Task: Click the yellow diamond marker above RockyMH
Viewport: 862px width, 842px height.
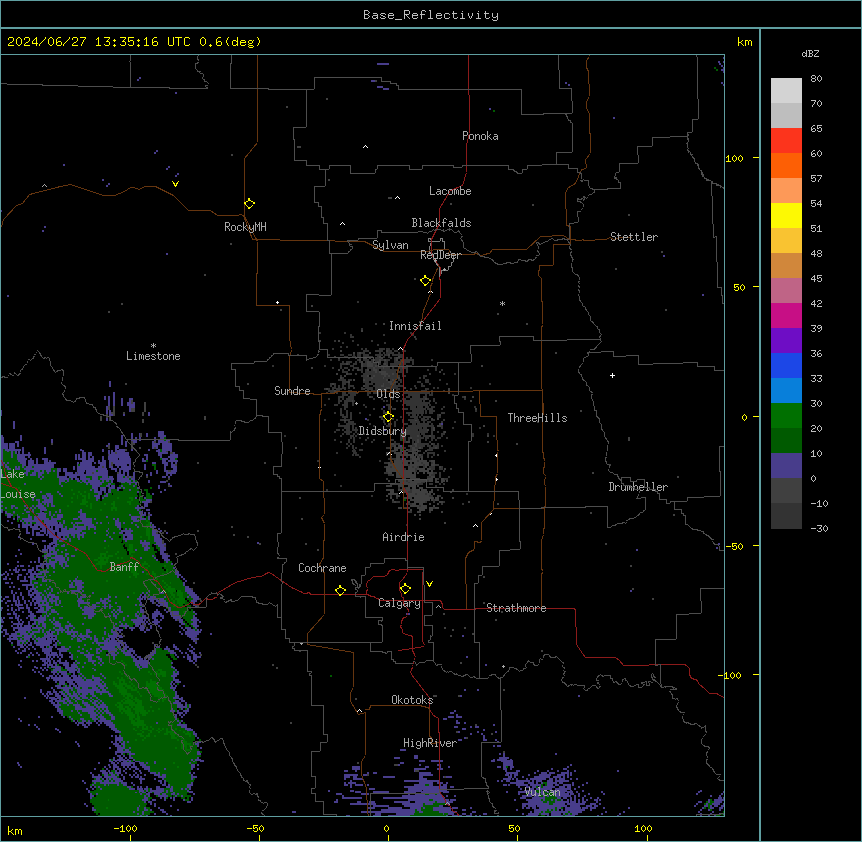Action: [249, 204]
